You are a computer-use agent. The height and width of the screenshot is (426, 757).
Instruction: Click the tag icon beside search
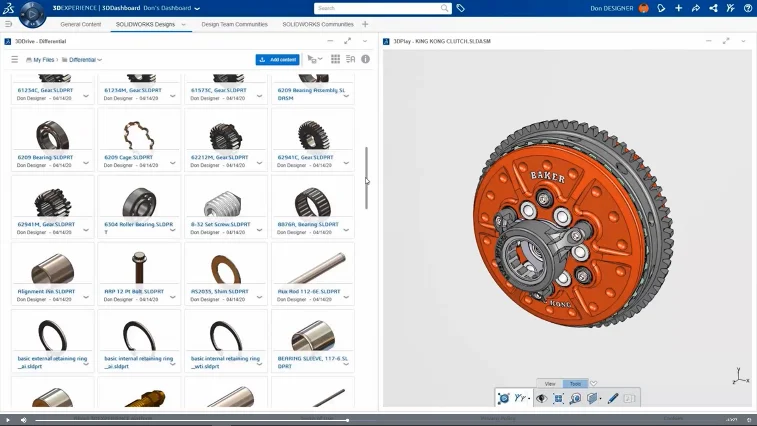point(461,8)
